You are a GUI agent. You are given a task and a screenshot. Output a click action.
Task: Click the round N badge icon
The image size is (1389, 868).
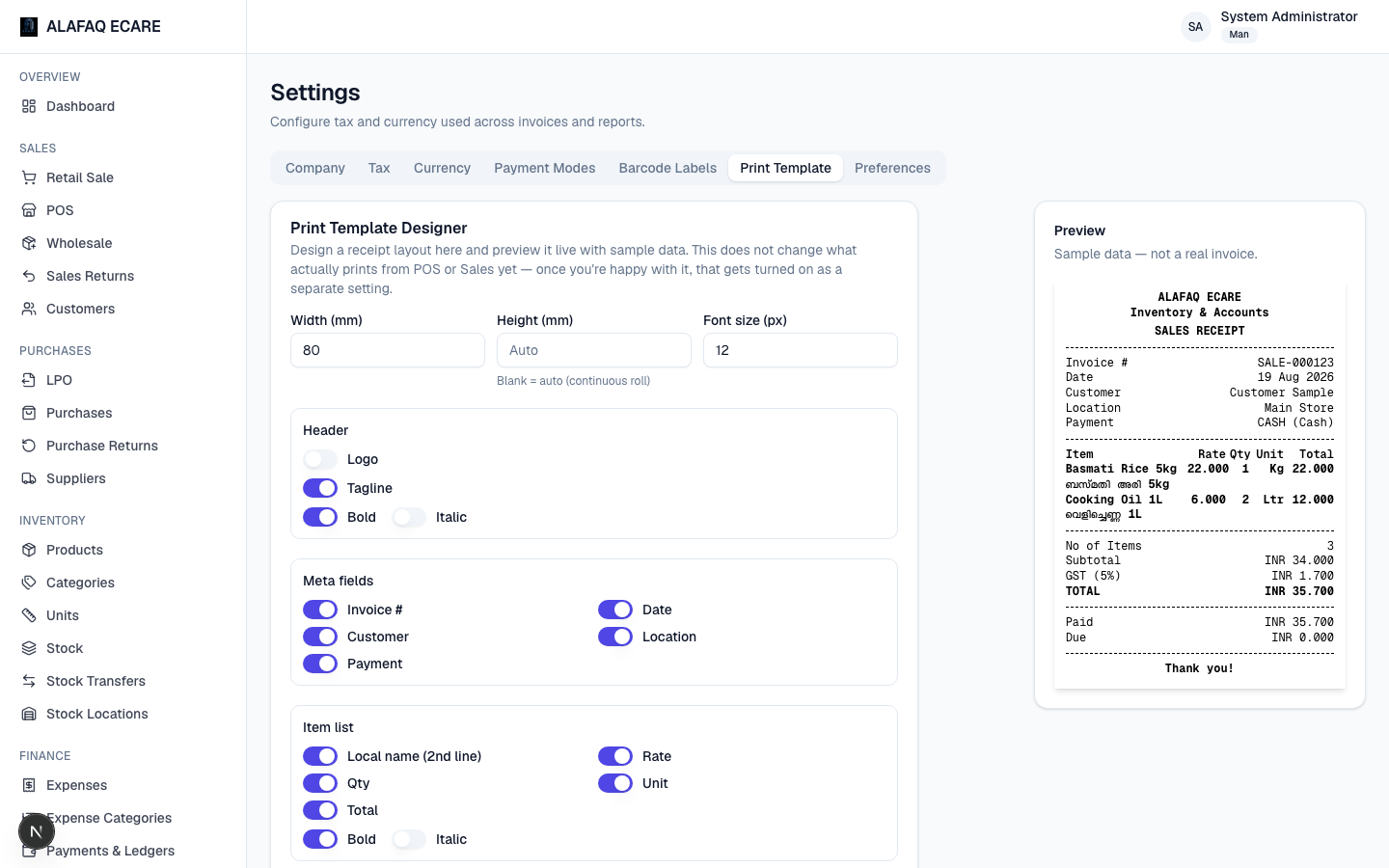click(37, 831)
